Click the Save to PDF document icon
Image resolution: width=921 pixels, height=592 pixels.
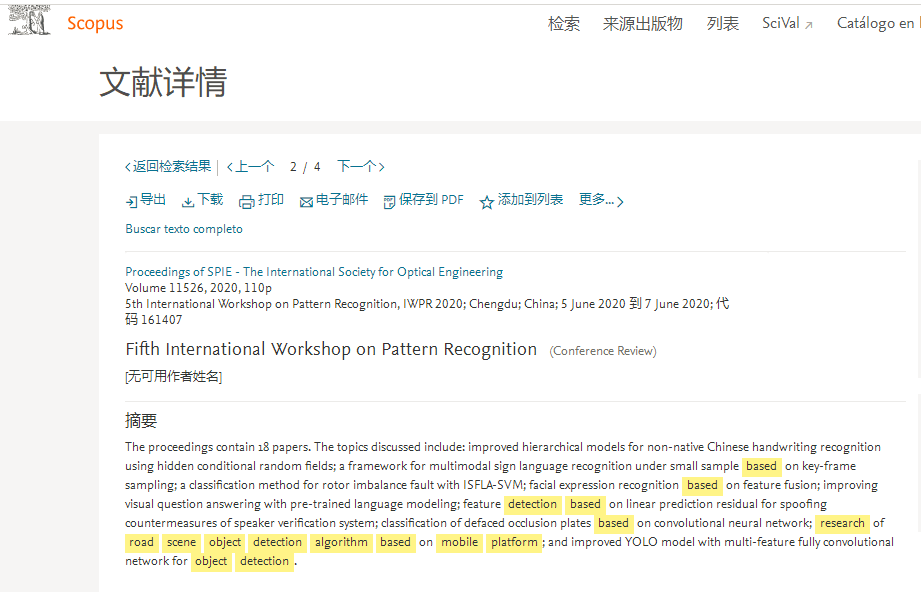pyautogui.click(x=390, y=201)
